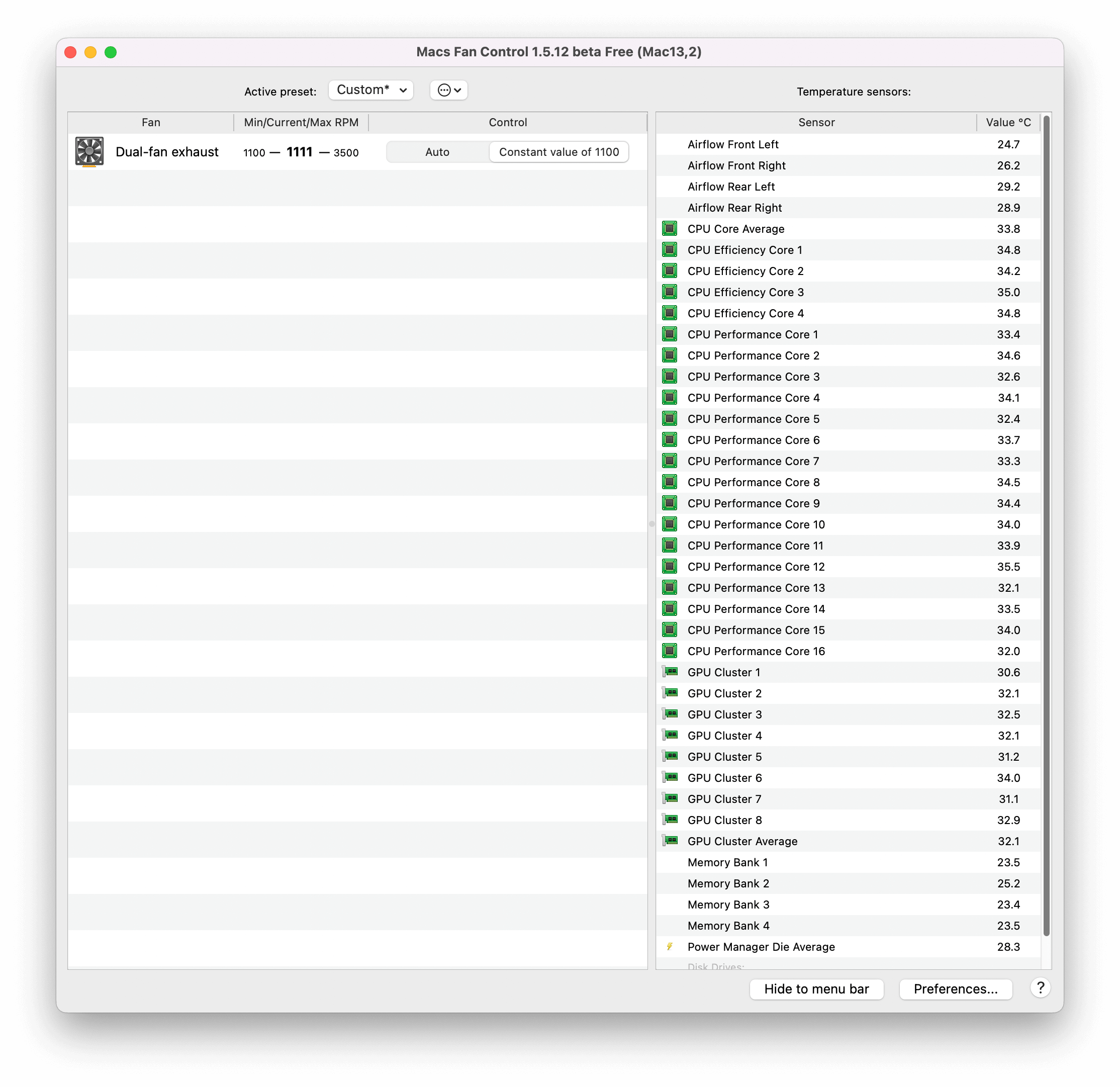
Task: Open the help question mark button
Action: tap(1041, 988)
